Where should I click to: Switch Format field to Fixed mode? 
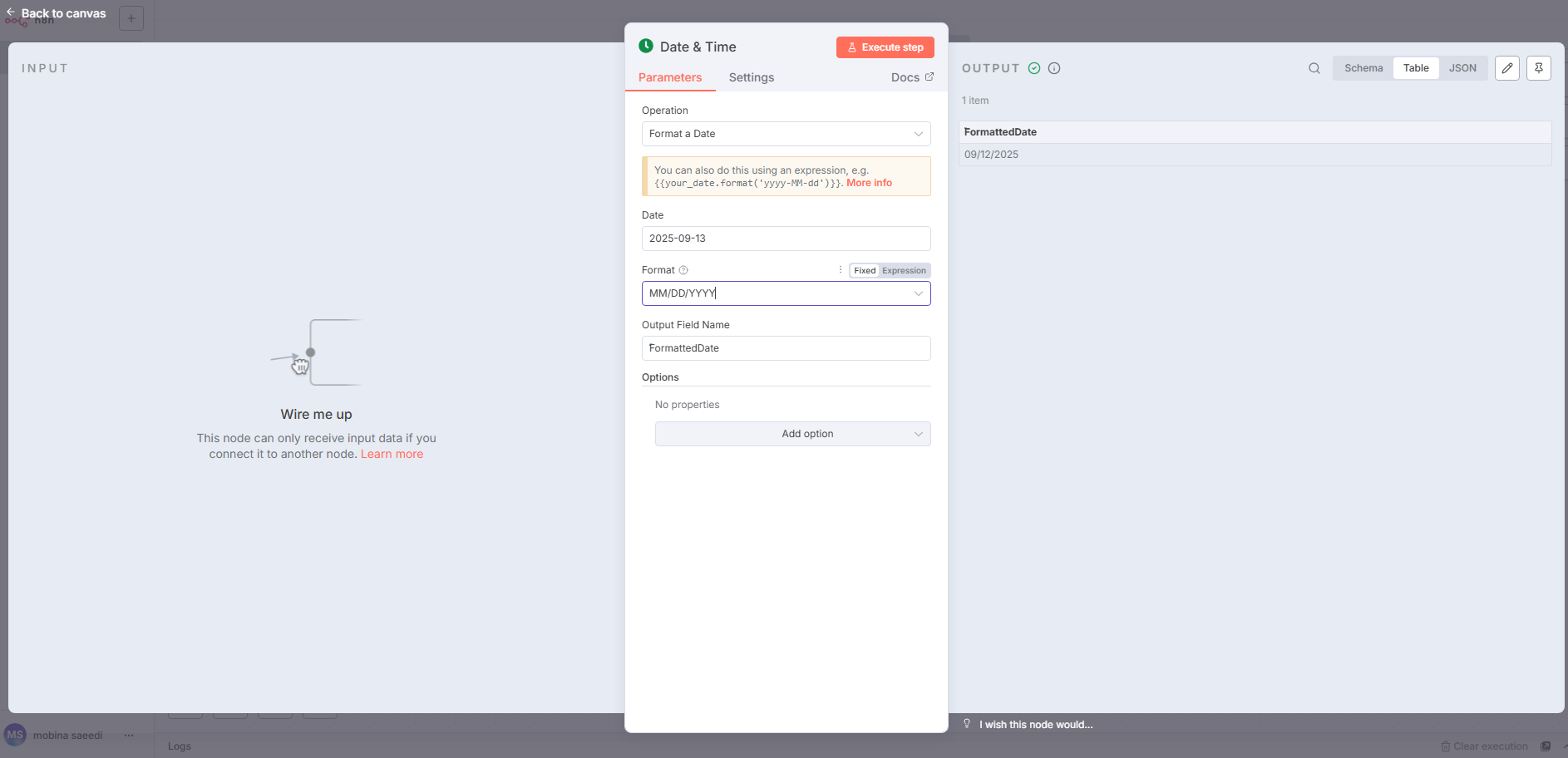864,271
